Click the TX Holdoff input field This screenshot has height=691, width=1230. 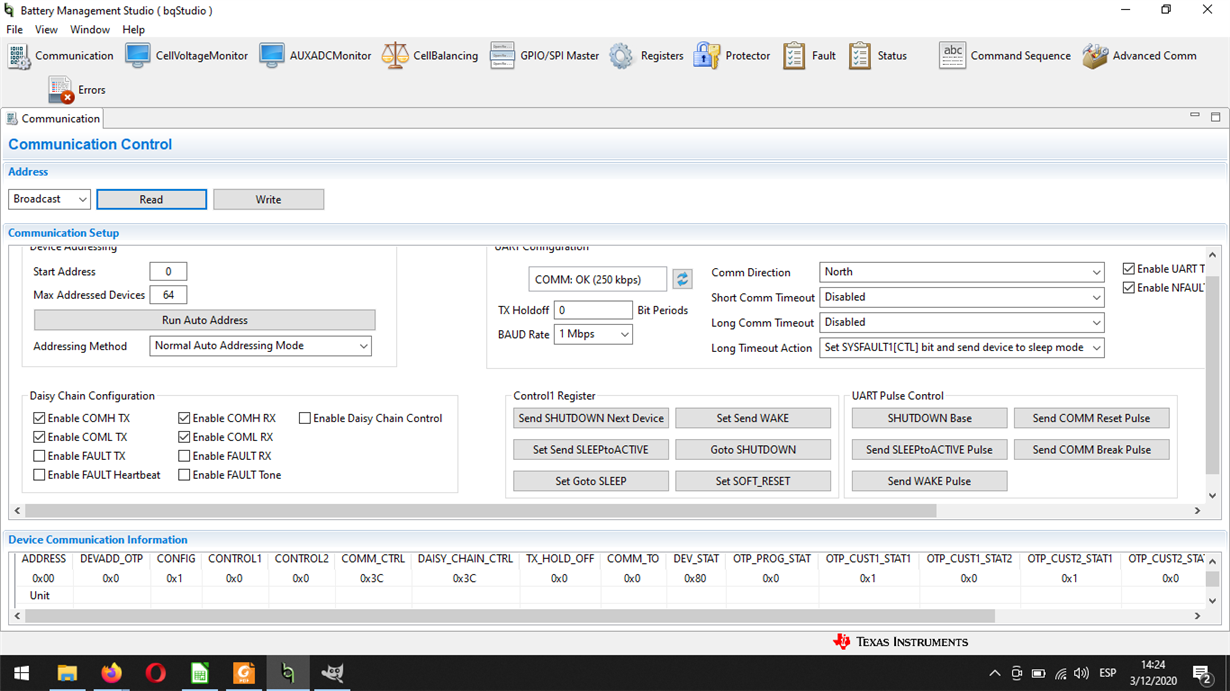pyautogui.click(x=593, y=310)
